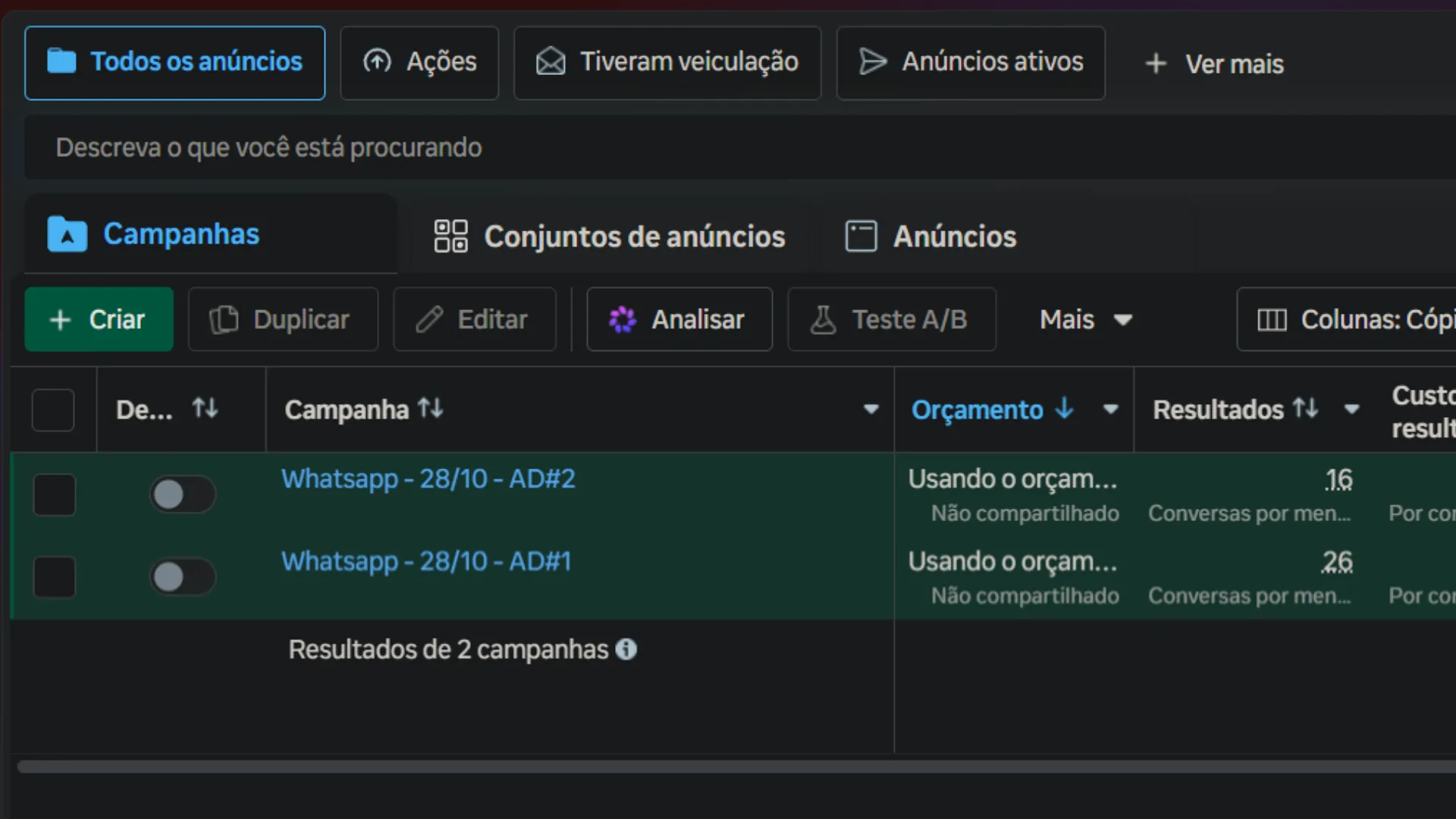Toggle on campaign Whatsapp - 28/10 - AD#2

[x=183, y=494]
